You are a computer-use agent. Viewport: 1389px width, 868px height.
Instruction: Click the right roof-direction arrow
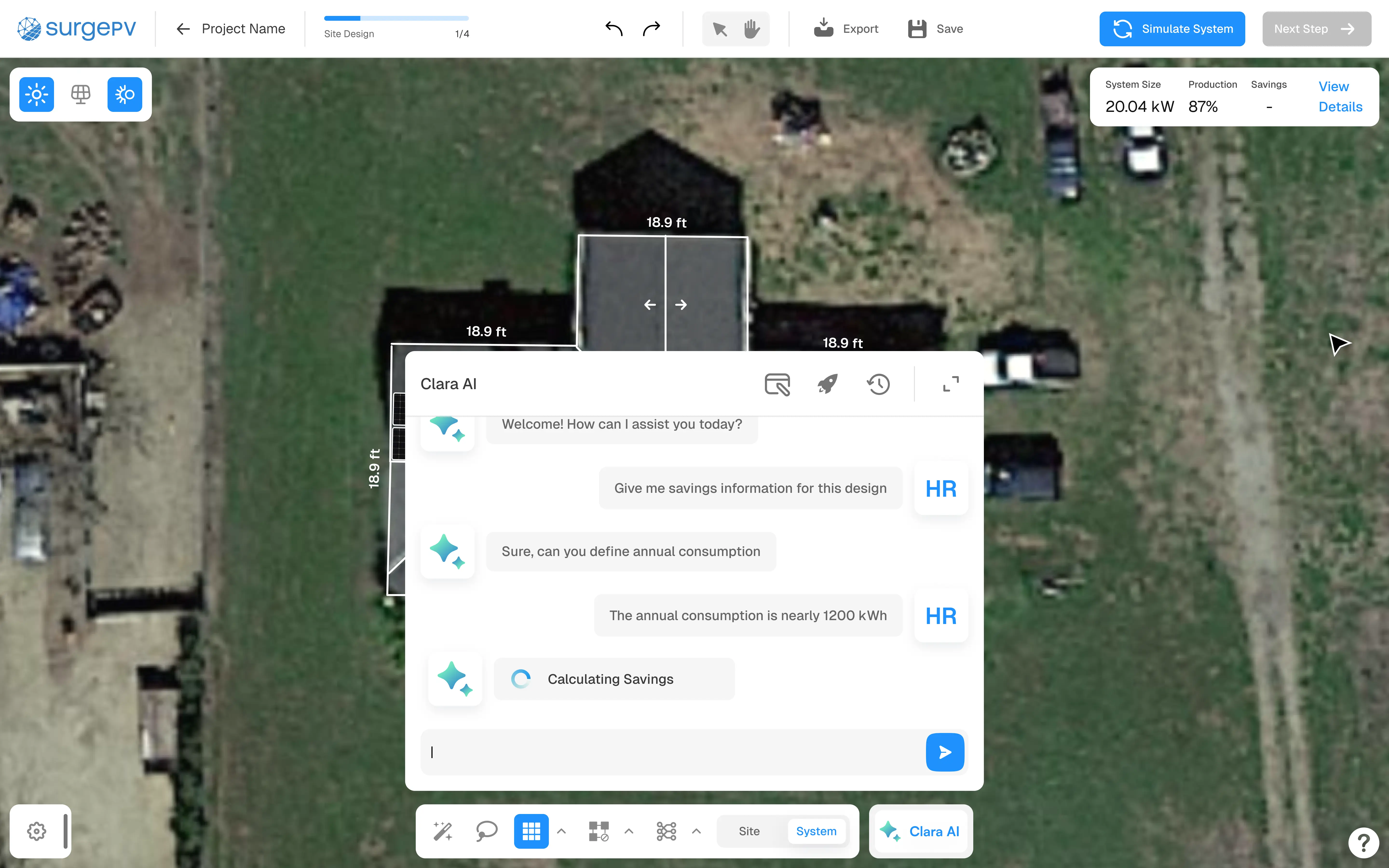[x=681, y=305]
